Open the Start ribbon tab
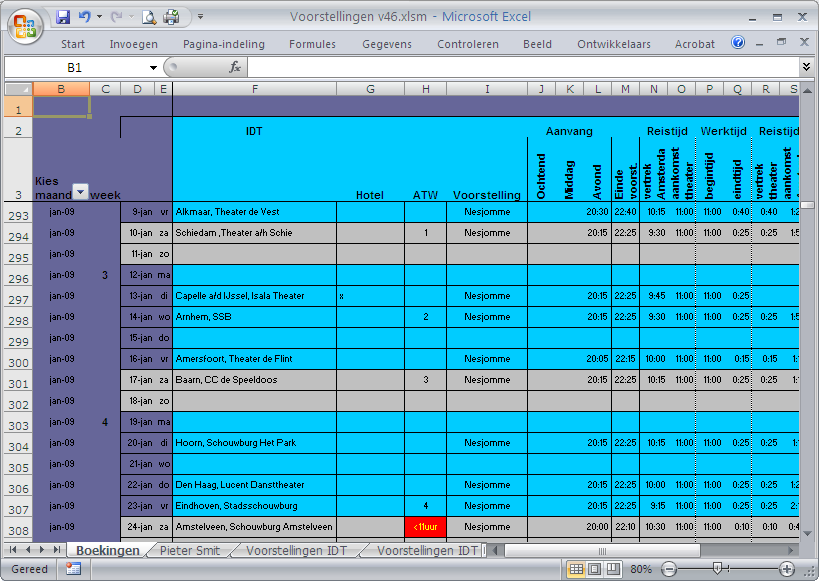The image size is (819, 581). pos(73,44)
